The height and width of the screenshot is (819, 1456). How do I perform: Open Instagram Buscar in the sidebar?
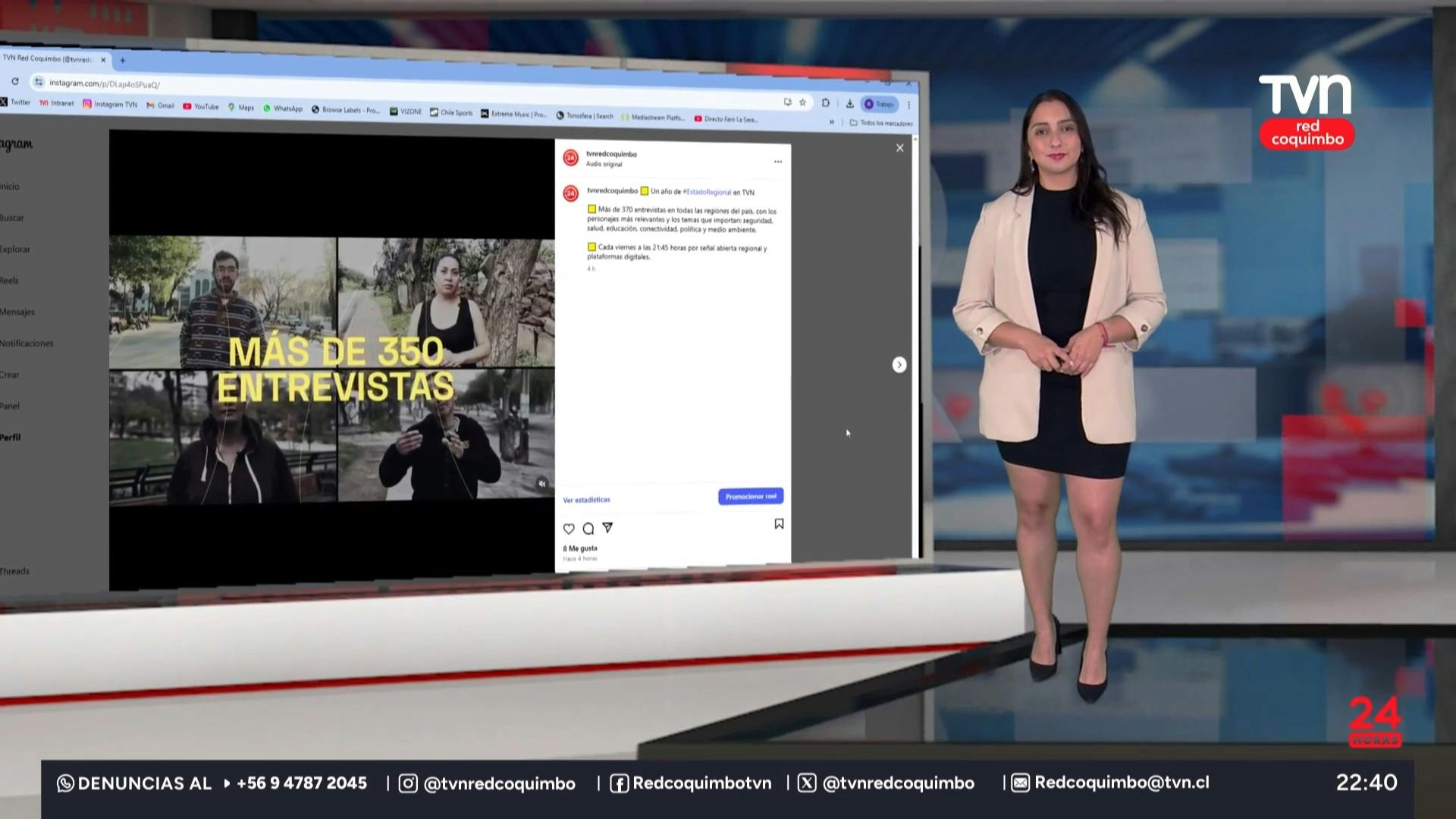[12, 218]
